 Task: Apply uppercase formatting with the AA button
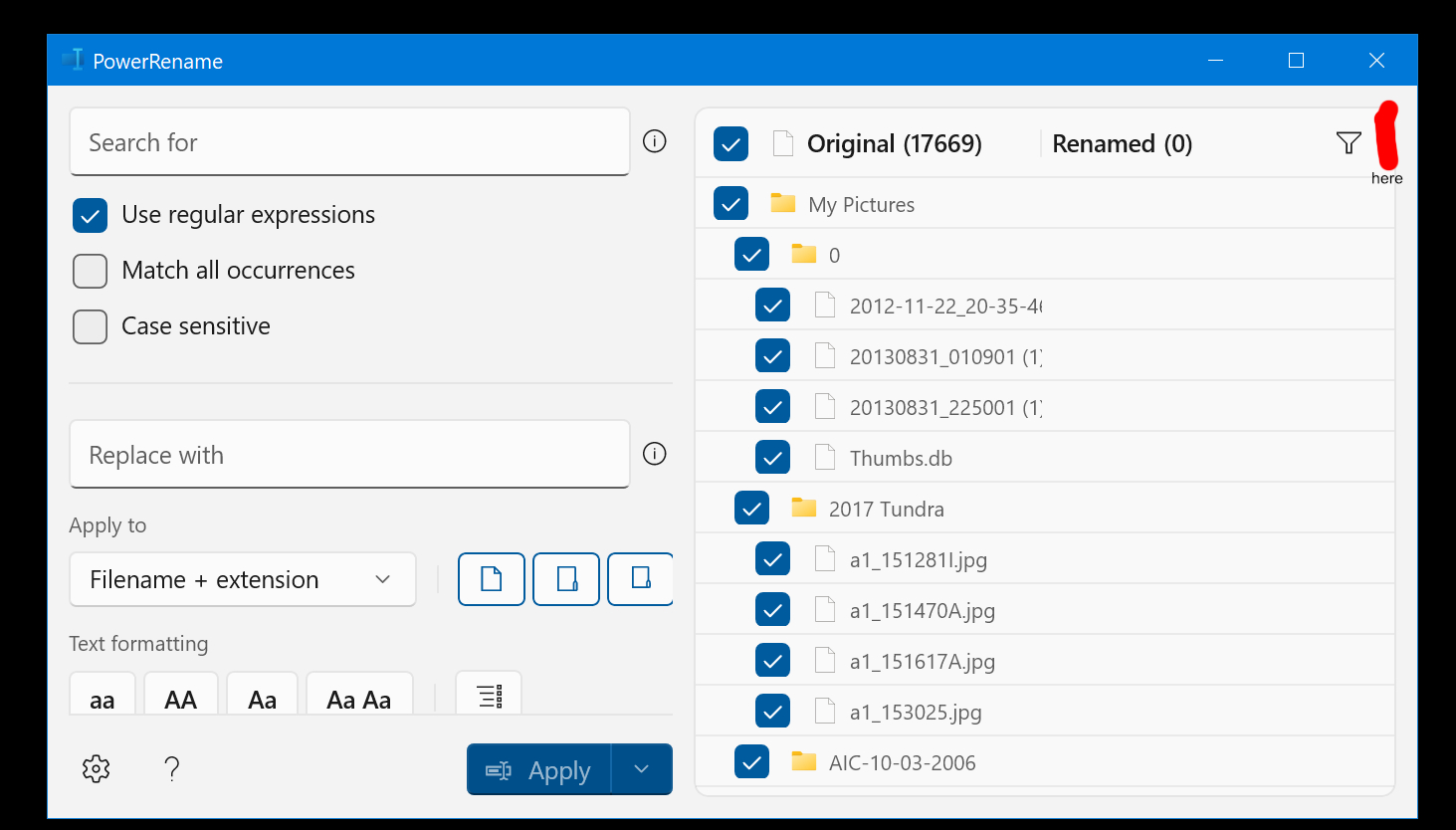click(x=180, y=698)
